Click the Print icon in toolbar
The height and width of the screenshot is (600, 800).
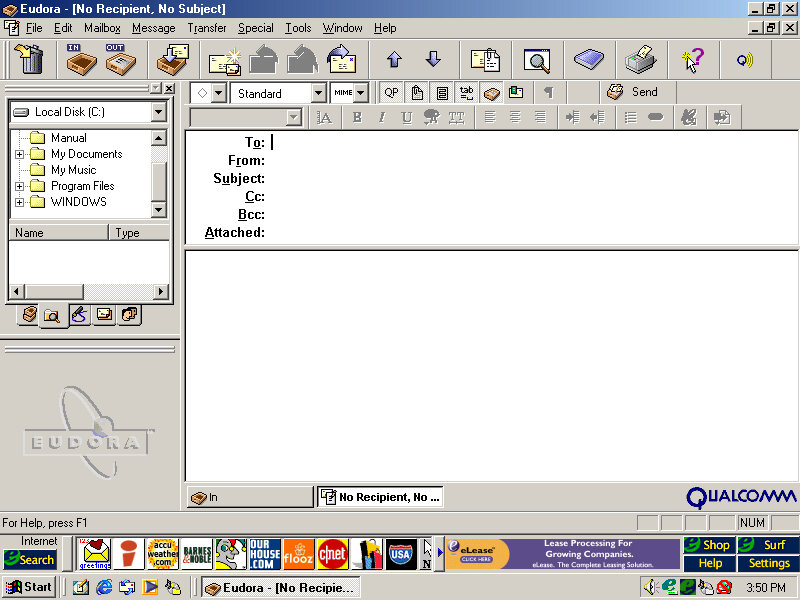pyautogui.click(x=639, y=60)
